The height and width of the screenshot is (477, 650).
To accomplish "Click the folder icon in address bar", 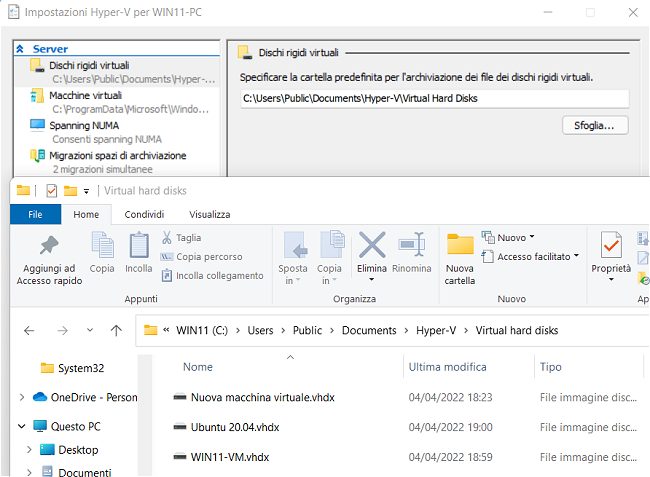I will click(x=150, y=330).
